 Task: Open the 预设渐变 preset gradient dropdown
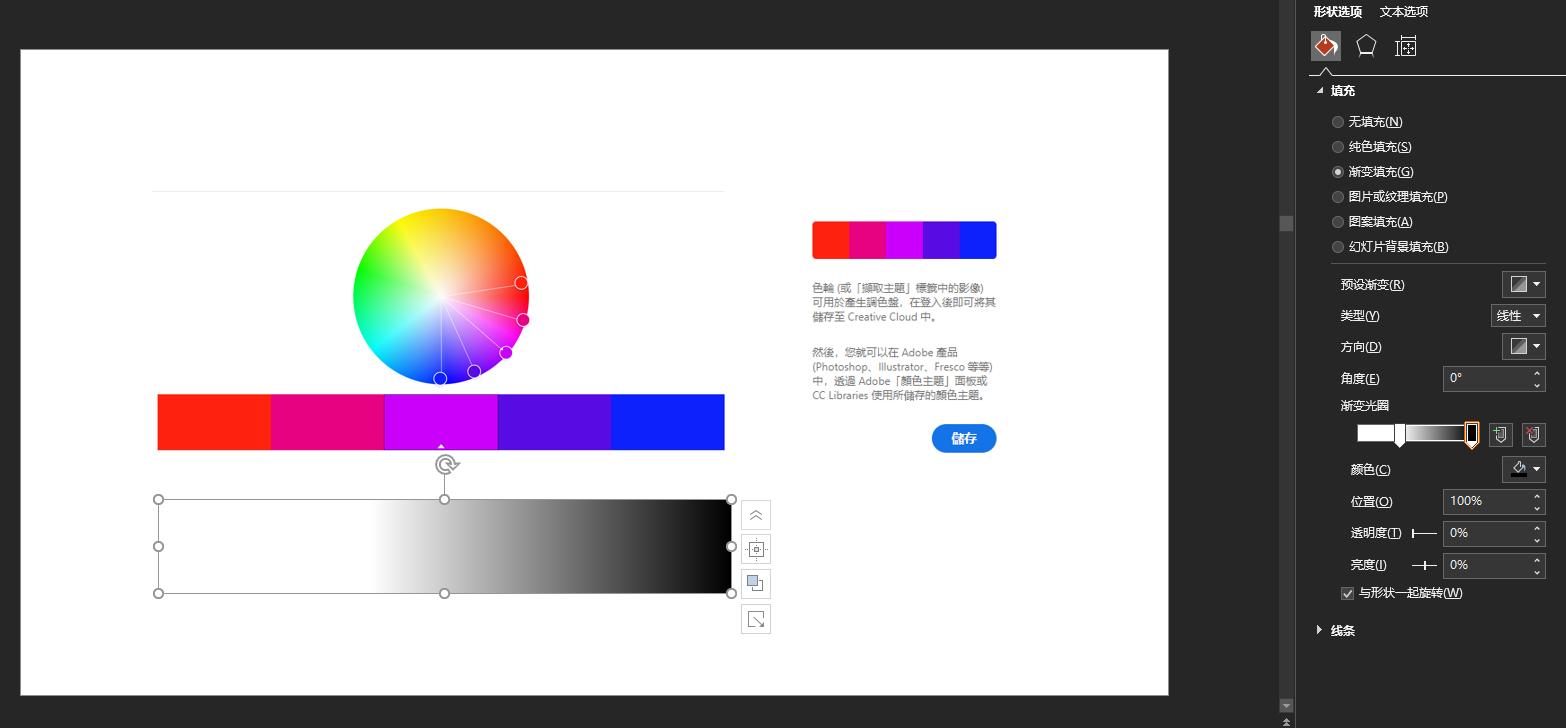click(x=1524, y=284)
